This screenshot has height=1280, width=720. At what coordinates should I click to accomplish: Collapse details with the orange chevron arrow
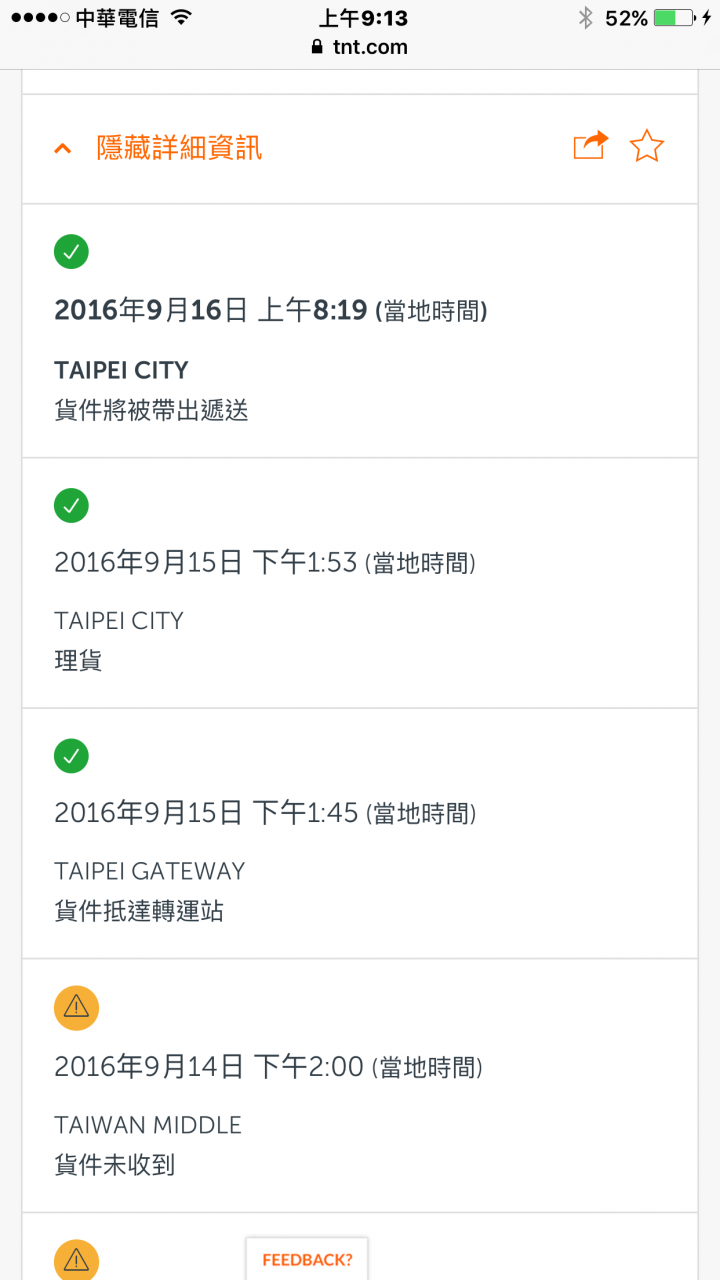[63, 149]
